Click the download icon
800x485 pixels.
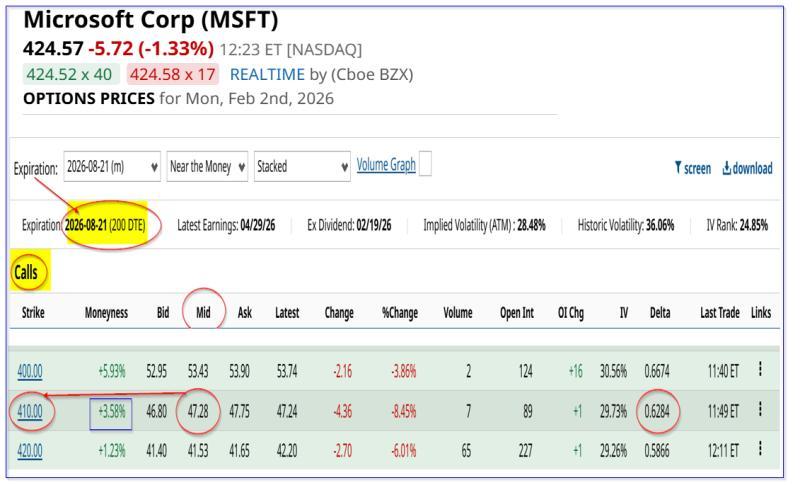pyautogui.click(x=727, y=168)
